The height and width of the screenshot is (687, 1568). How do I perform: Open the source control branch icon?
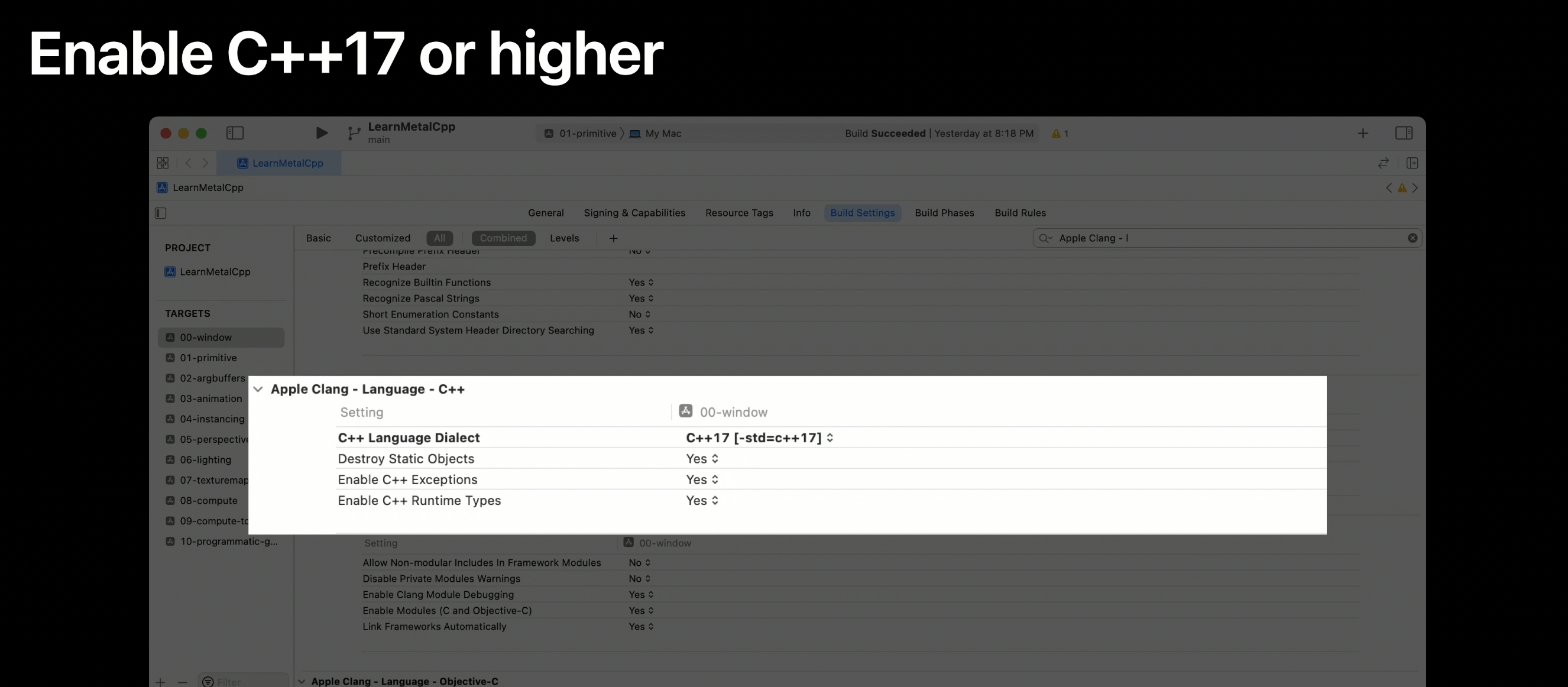pyautogui.click(x=354, y=133)
